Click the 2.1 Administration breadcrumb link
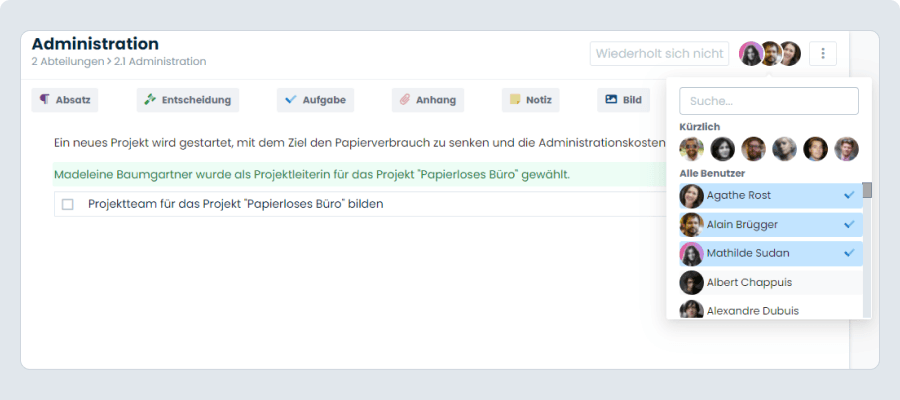Viewport: 900px width, 400px height. click(x=160, y=61)
